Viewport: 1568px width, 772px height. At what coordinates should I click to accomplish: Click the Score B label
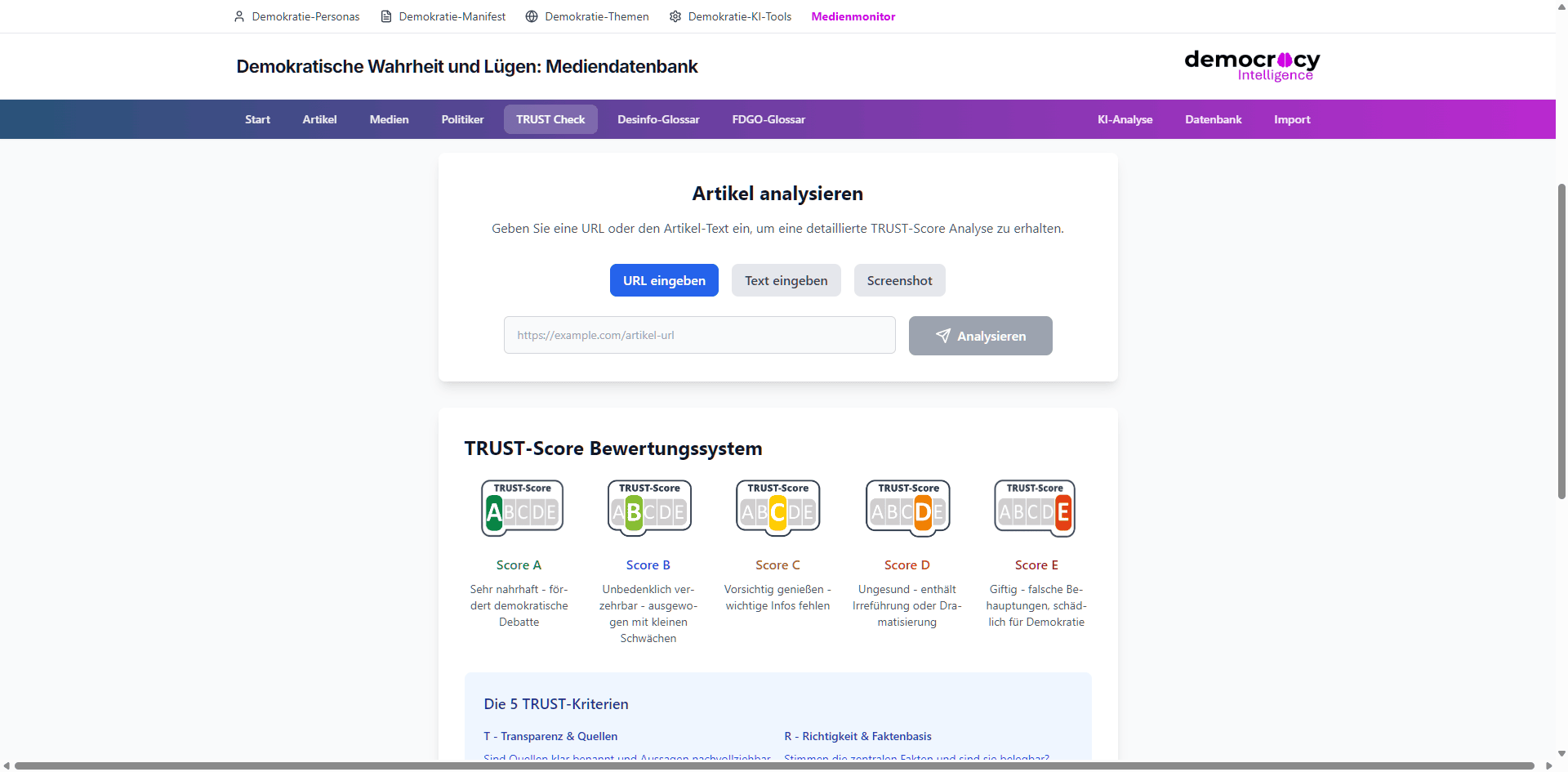[x=648, y=565]
